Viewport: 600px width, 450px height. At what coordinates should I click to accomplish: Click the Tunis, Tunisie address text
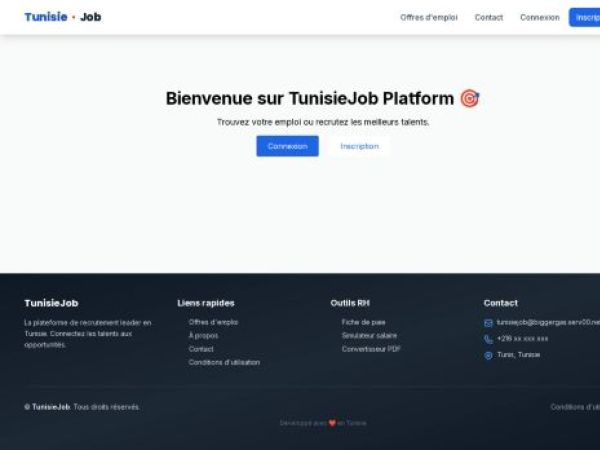point(518,355)
